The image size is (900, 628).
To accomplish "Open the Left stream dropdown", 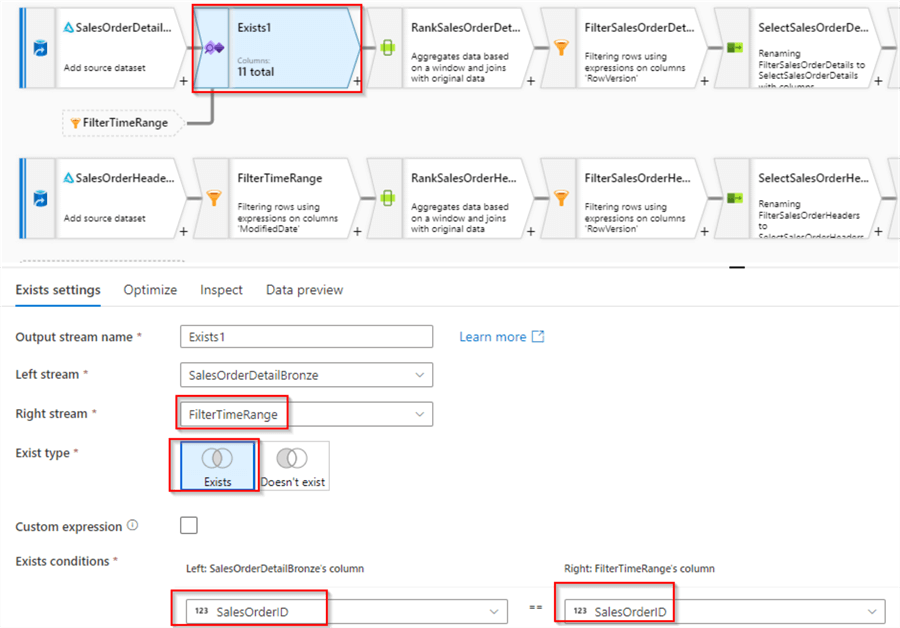I will (307, 375).
